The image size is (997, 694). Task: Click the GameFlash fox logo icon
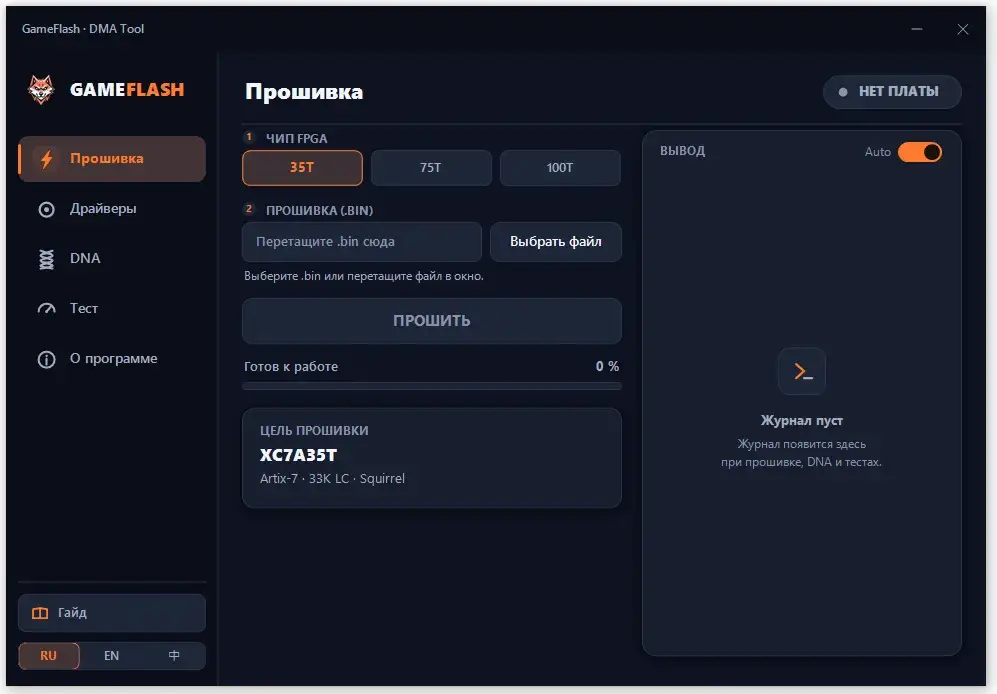coord(41,90)
